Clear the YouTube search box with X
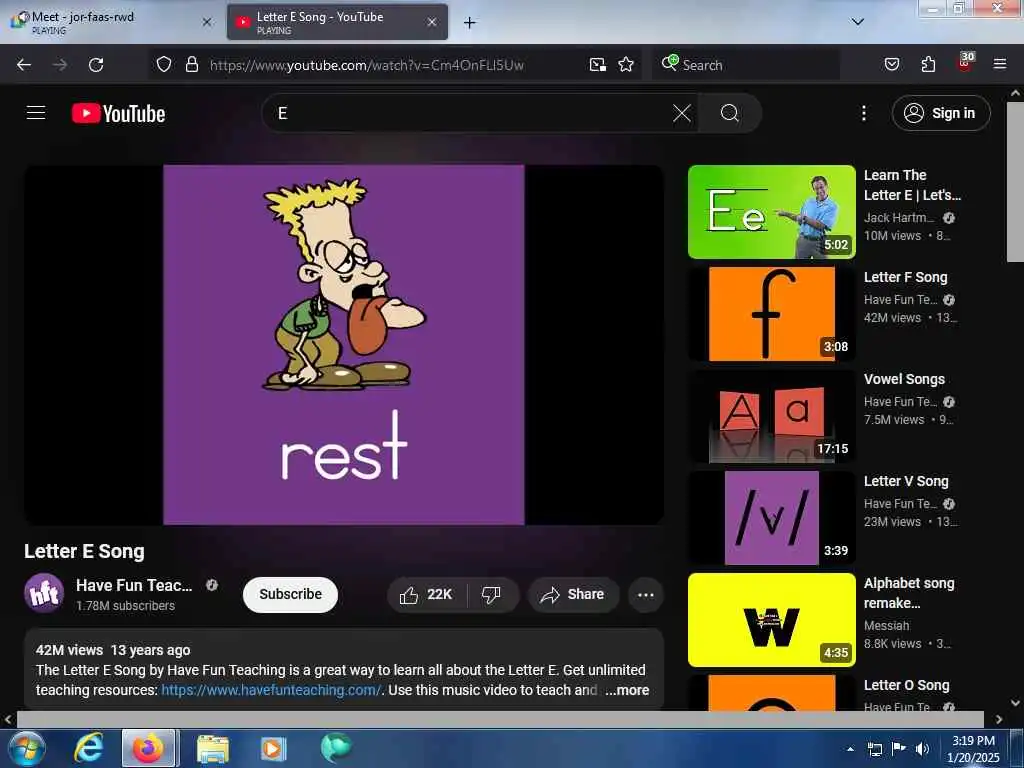The image size is (1024, 768). click(x=681, y=113)
